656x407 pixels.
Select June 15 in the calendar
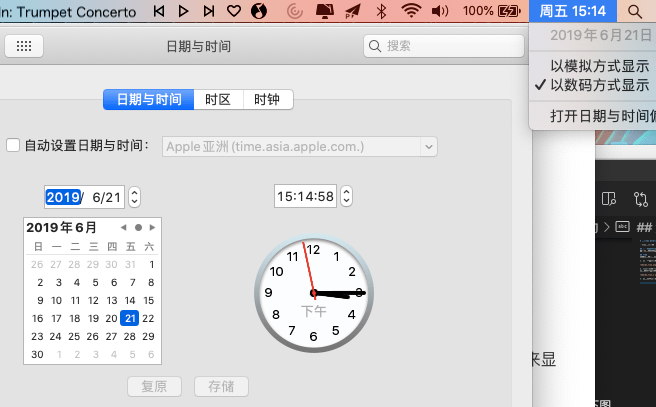tap(150, 300)
